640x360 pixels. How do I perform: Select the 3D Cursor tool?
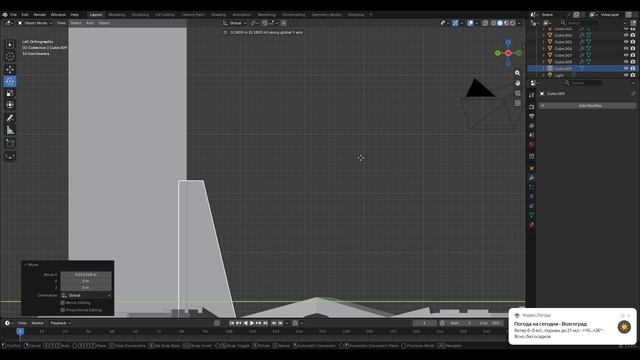tap(10, 57)
